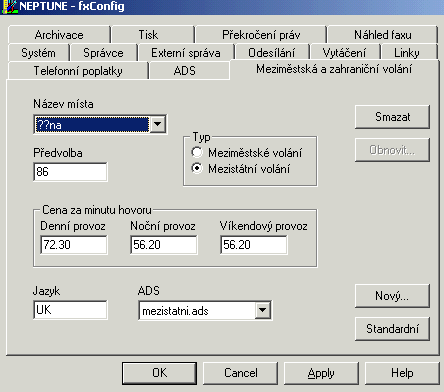Open the Vytáčení tab

[x=344, y=53]
